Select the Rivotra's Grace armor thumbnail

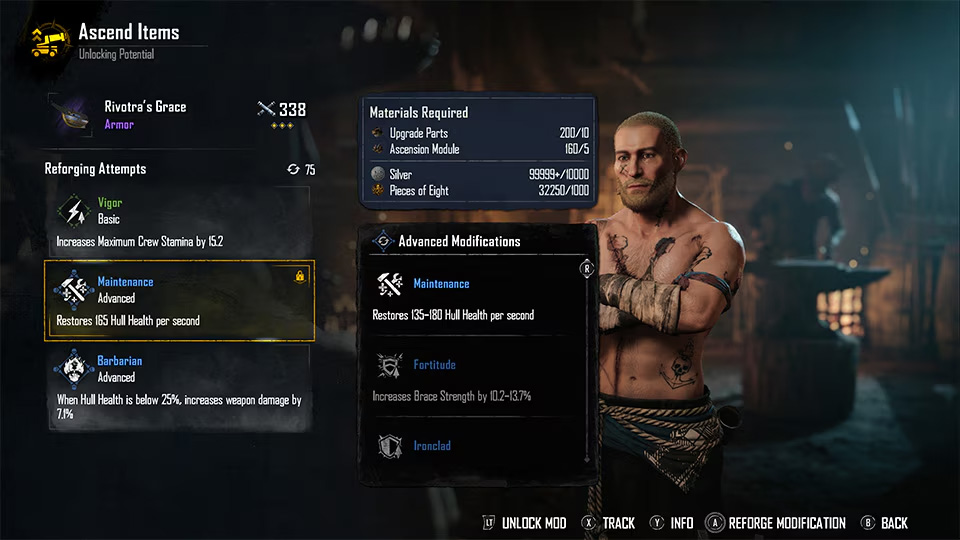(71, 115)
